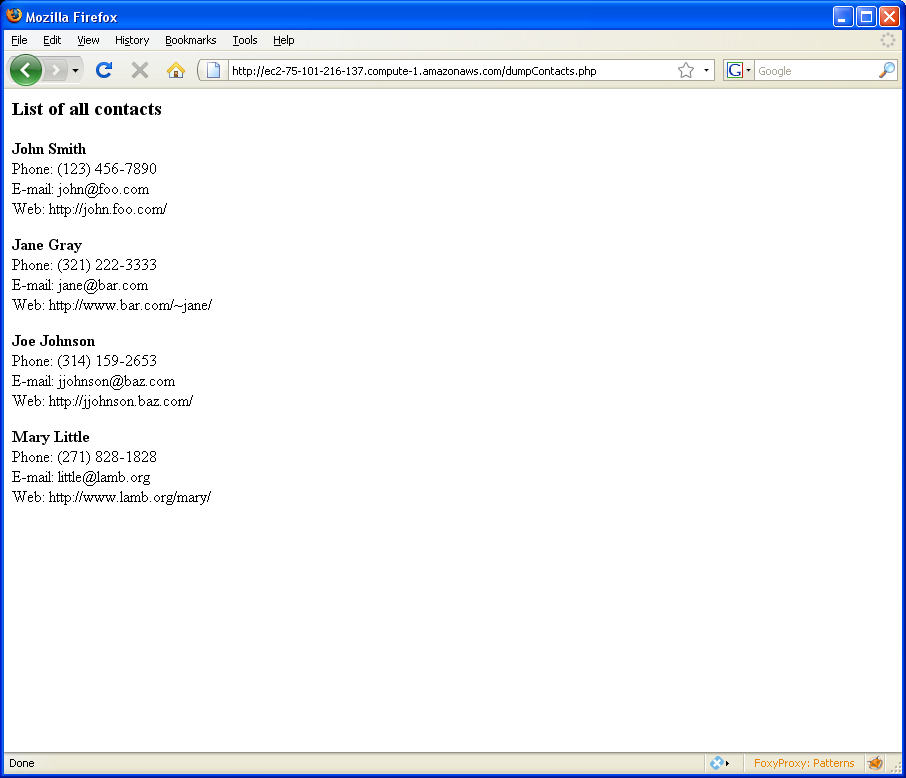
Task: Open the address bar history dropdown
Action: 706,71
